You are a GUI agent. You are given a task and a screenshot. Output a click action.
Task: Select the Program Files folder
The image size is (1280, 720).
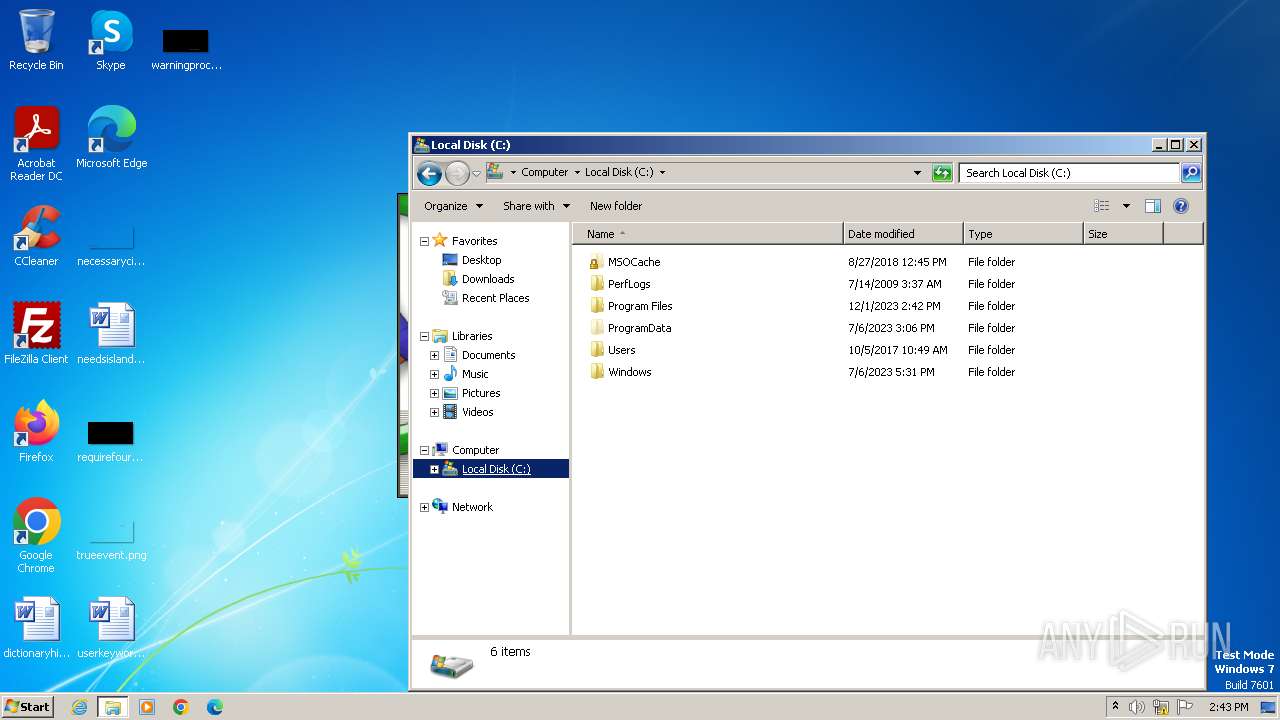(640, 306)
